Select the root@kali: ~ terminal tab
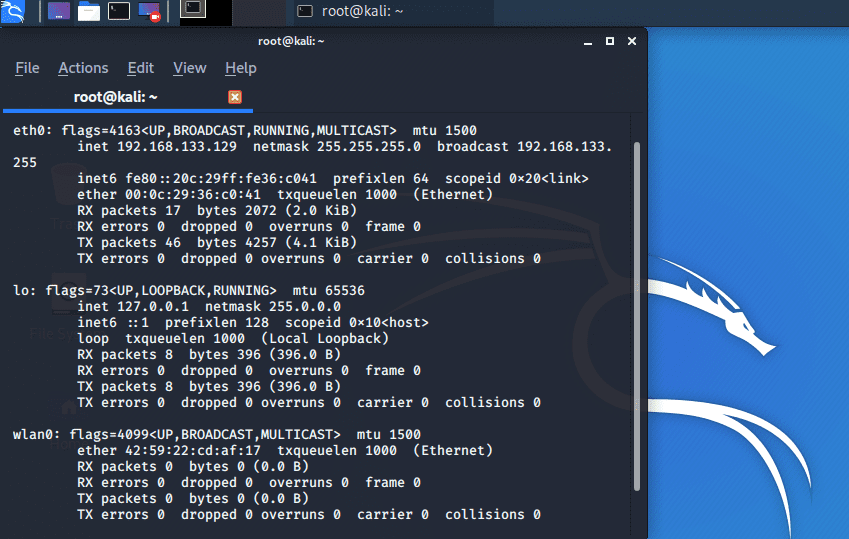The height and width of the screenshot is (539, 849). (115, 97)
